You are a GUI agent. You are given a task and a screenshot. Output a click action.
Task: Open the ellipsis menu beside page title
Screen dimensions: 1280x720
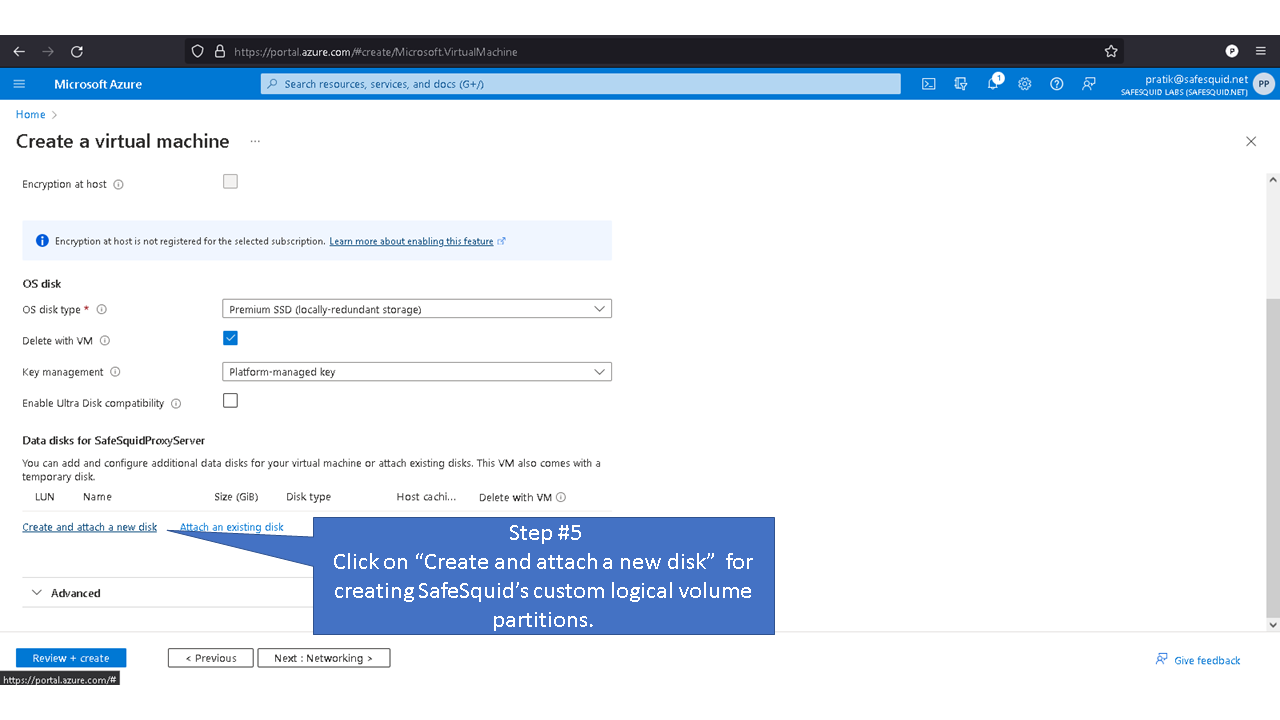click(255, 142)
